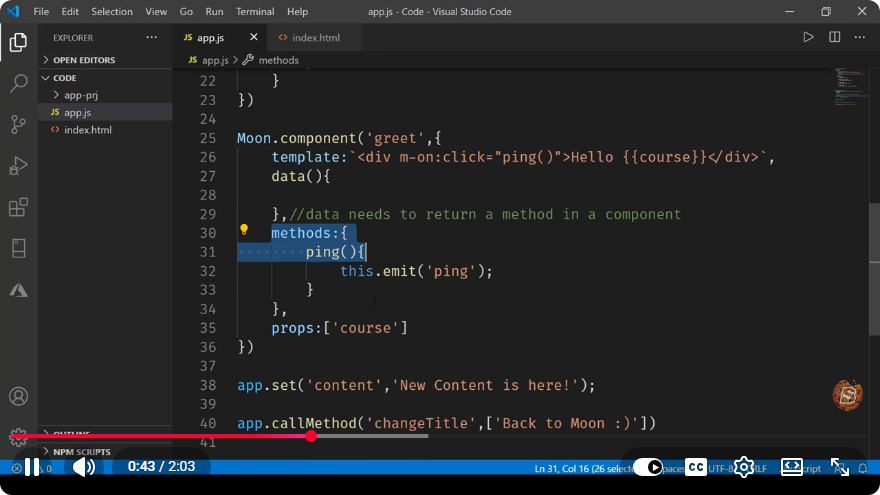Viewport: 880px width, 495px height.
Task: Click line 25 Moon.component code
Action: (x=339, y=138)
